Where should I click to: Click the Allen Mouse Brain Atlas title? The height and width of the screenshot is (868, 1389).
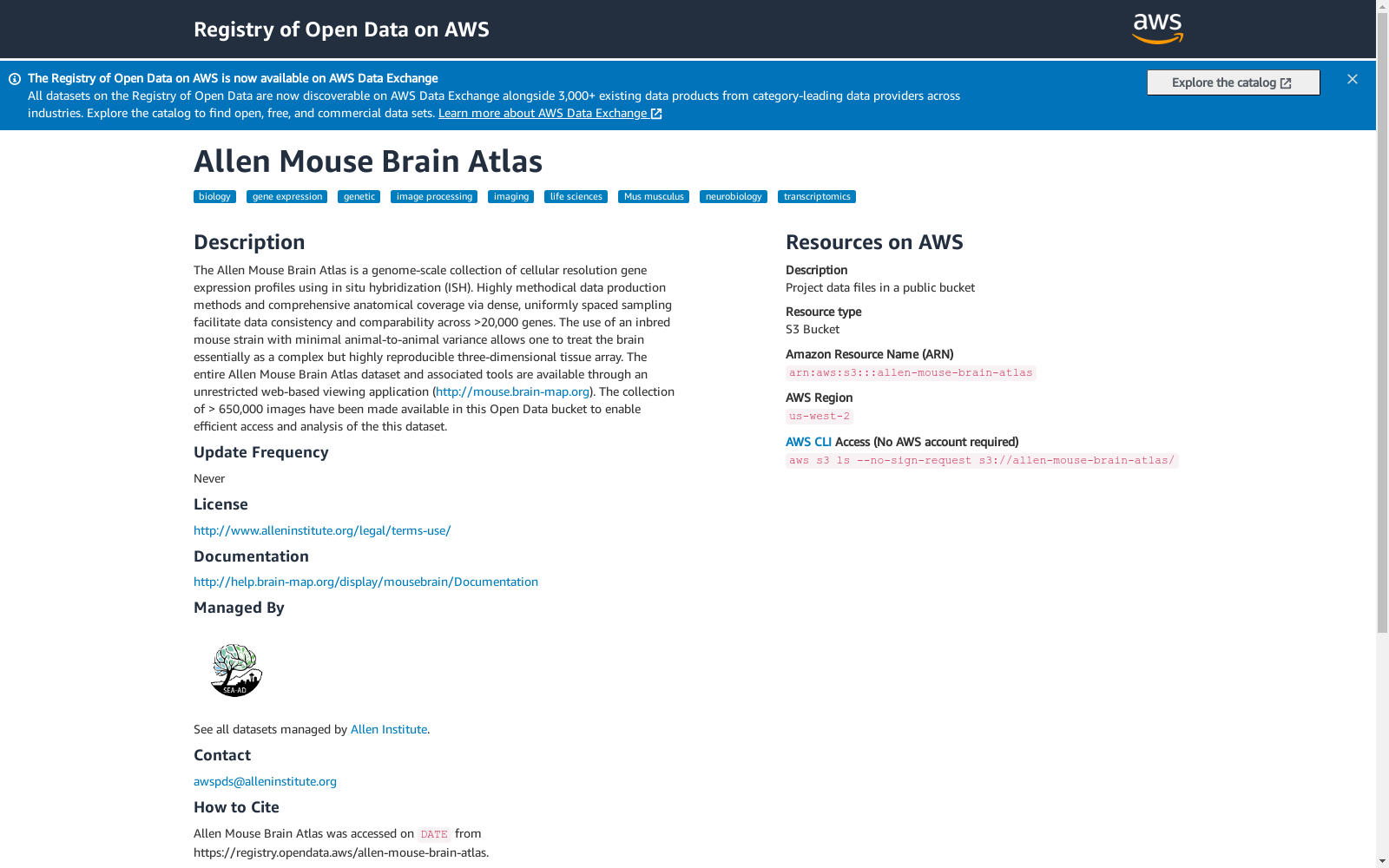(368, 161)
